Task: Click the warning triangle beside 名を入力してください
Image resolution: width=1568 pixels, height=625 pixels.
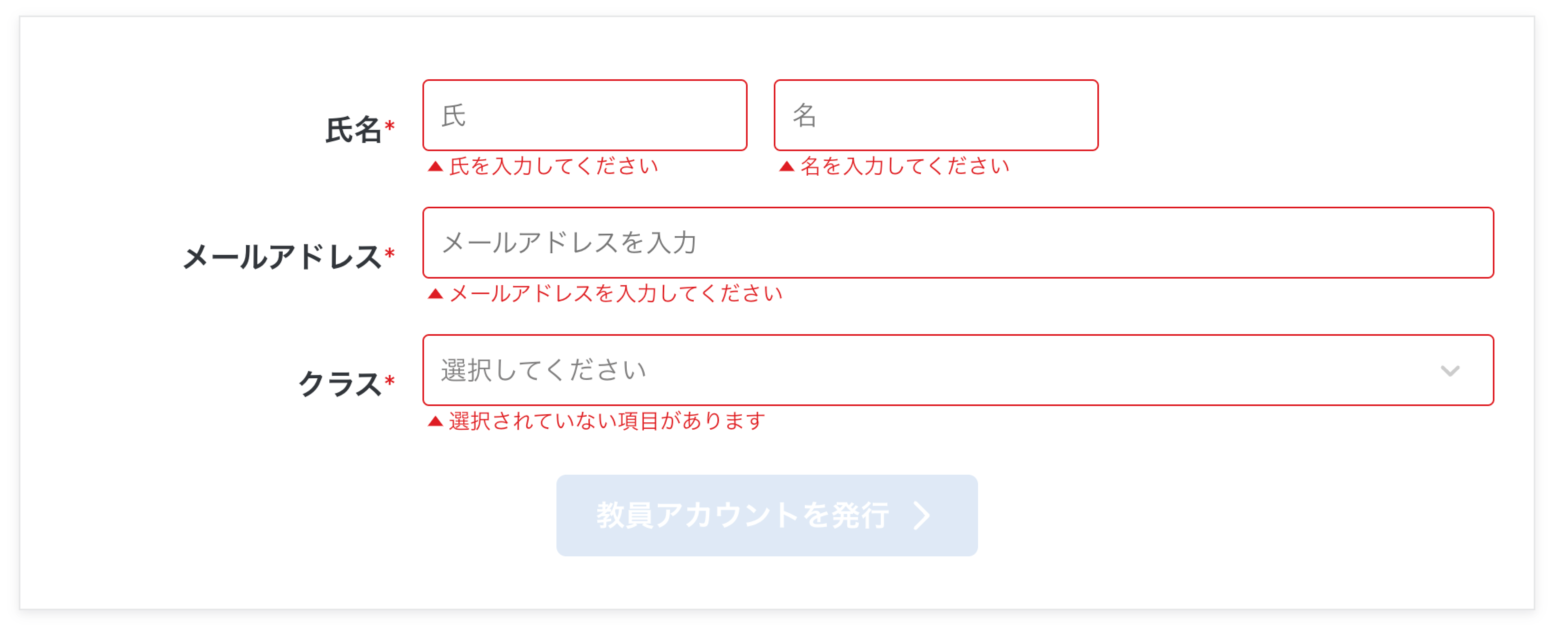Action: (786, 166)
